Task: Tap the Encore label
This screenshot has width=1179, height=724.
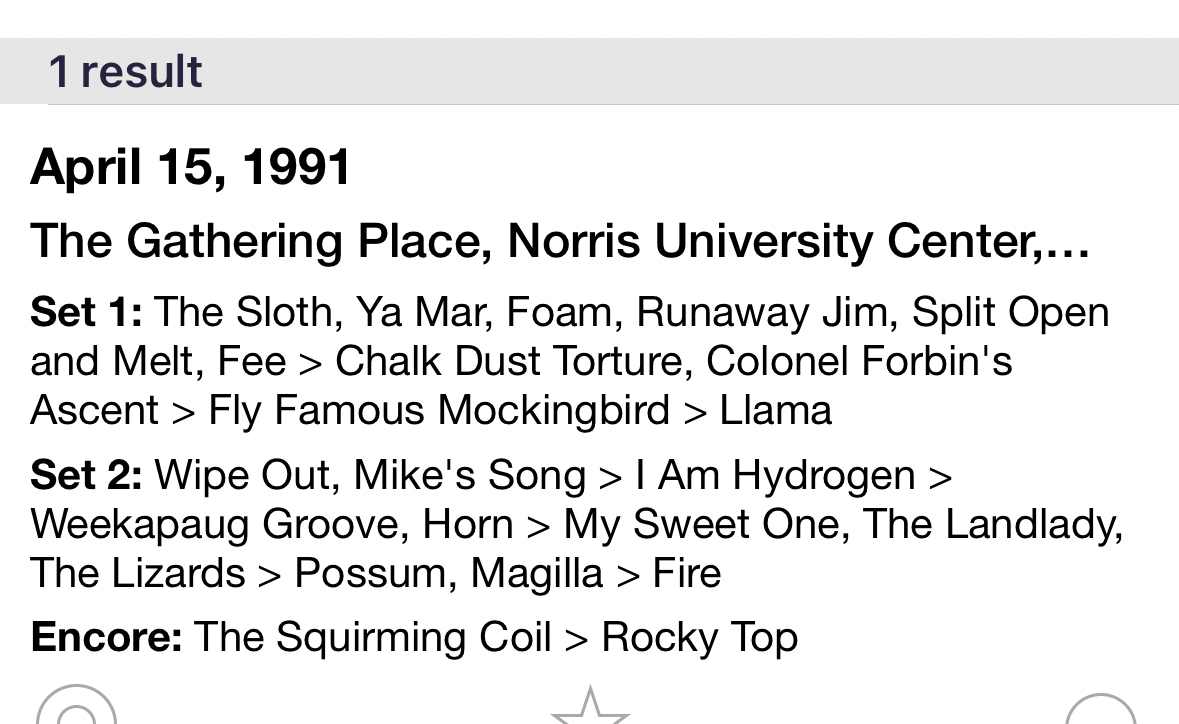Action: point(106,637)
